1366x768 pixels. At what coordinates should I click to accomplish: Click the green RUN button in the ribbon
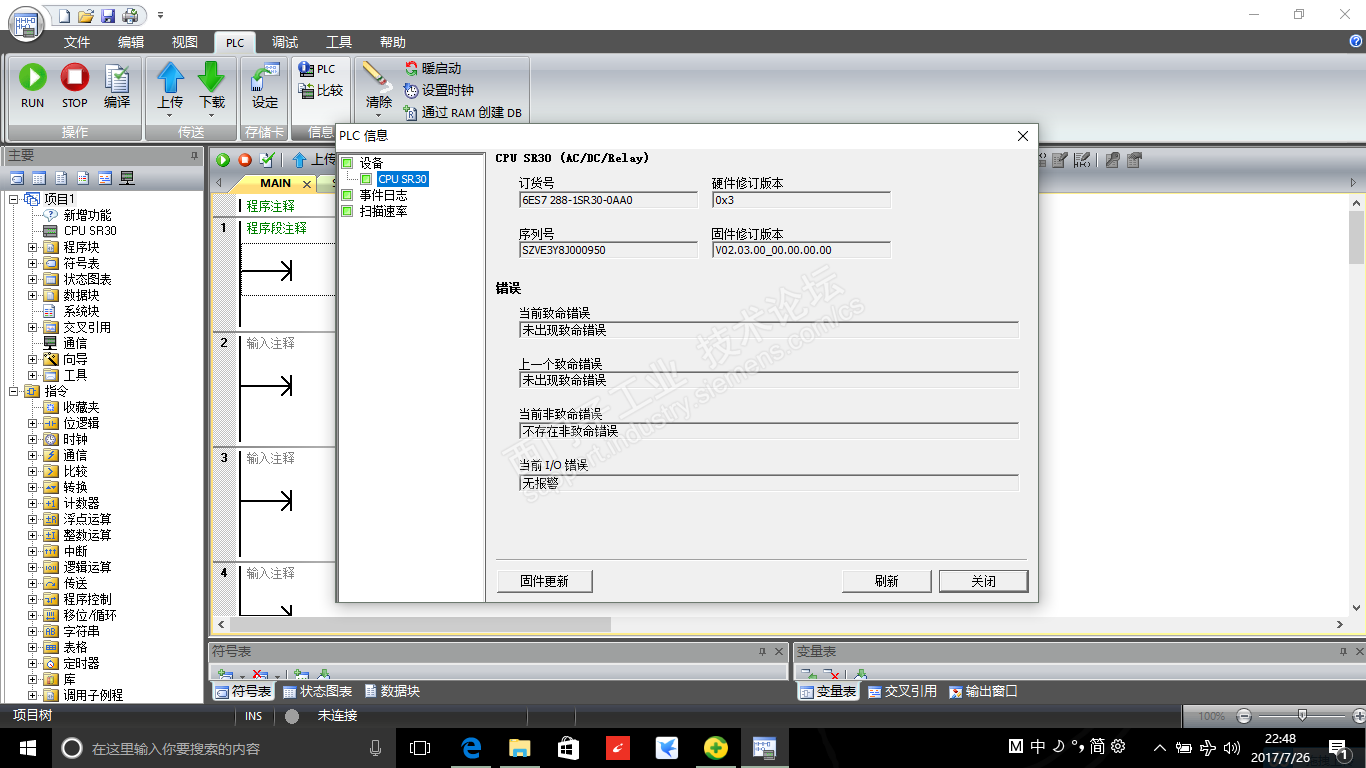(x=33, y=86)
